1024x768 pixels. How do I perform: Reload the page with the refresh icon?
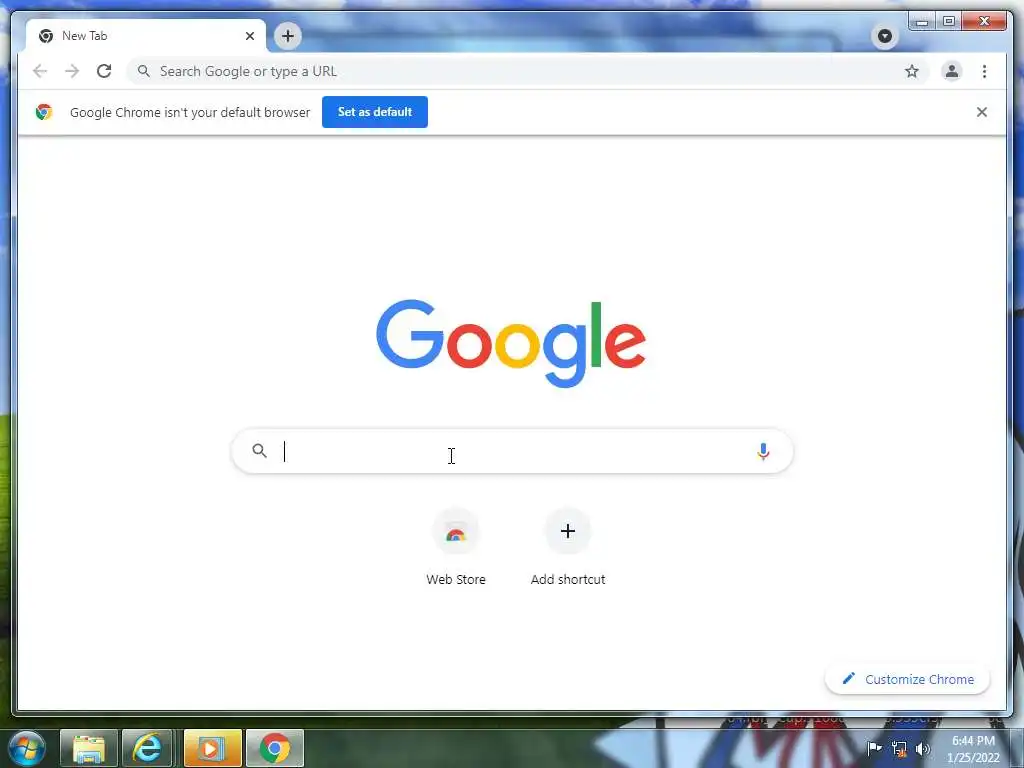click(104, 71)
